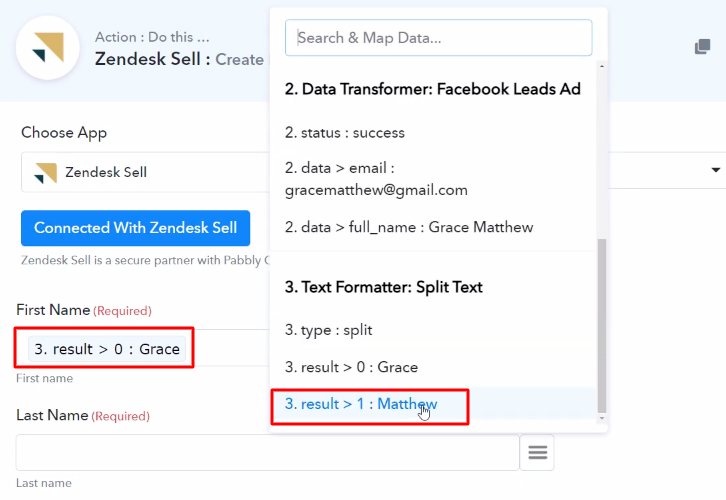Click the dropdown list scrollbar thumb
Image resolution: width=726 pixels, height=500 pixels.
click(x=602, y=325)
